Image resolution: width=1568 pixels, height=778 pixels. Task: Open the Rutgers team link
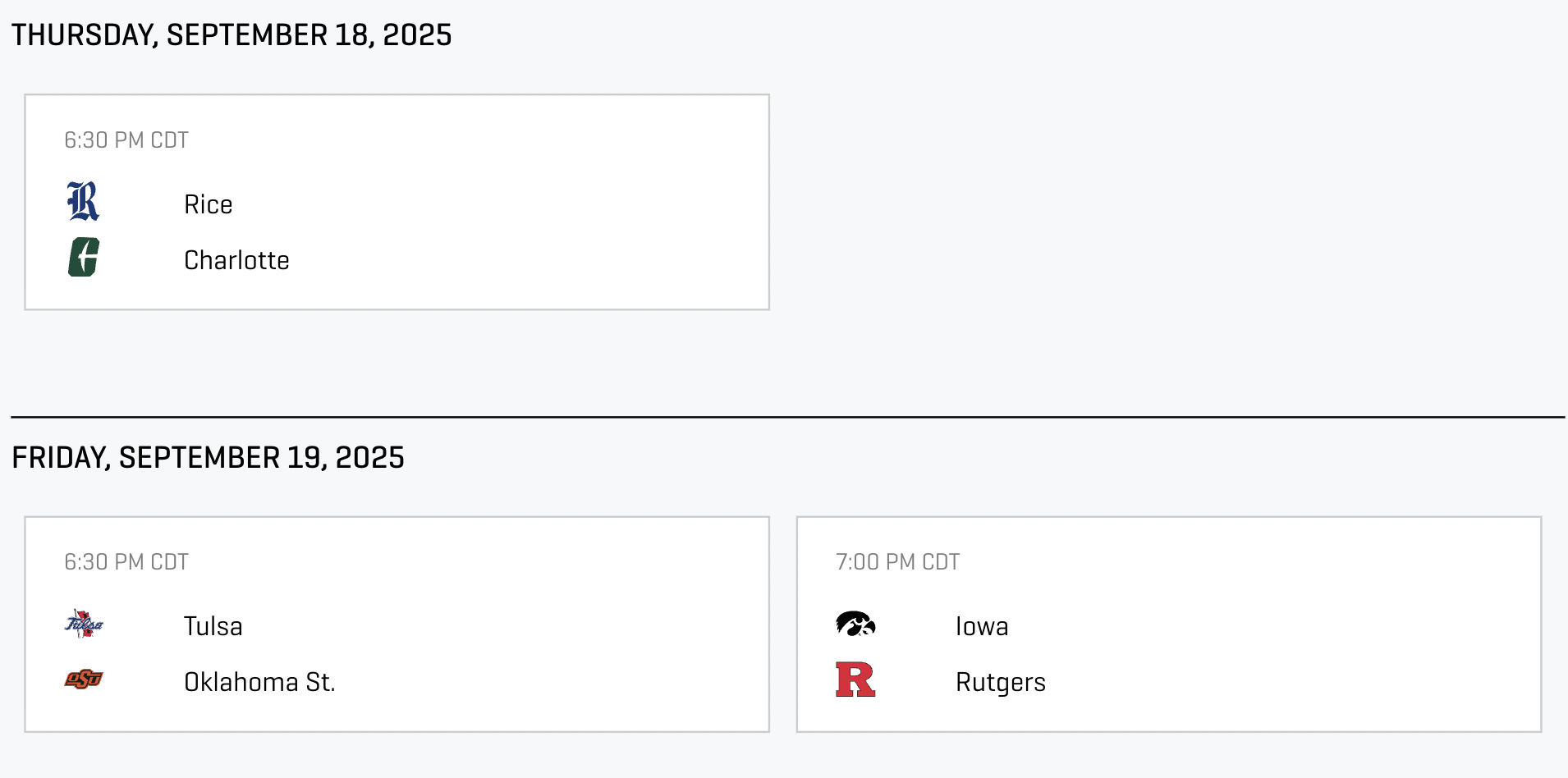(x=1001, y=682)
